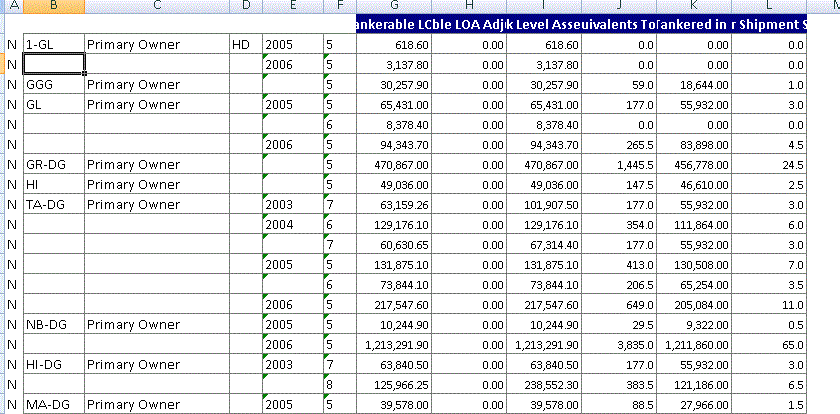Screen dimensions: 840x414
Task: Select the cell containing GR-DG
Action: click(54, 164)
